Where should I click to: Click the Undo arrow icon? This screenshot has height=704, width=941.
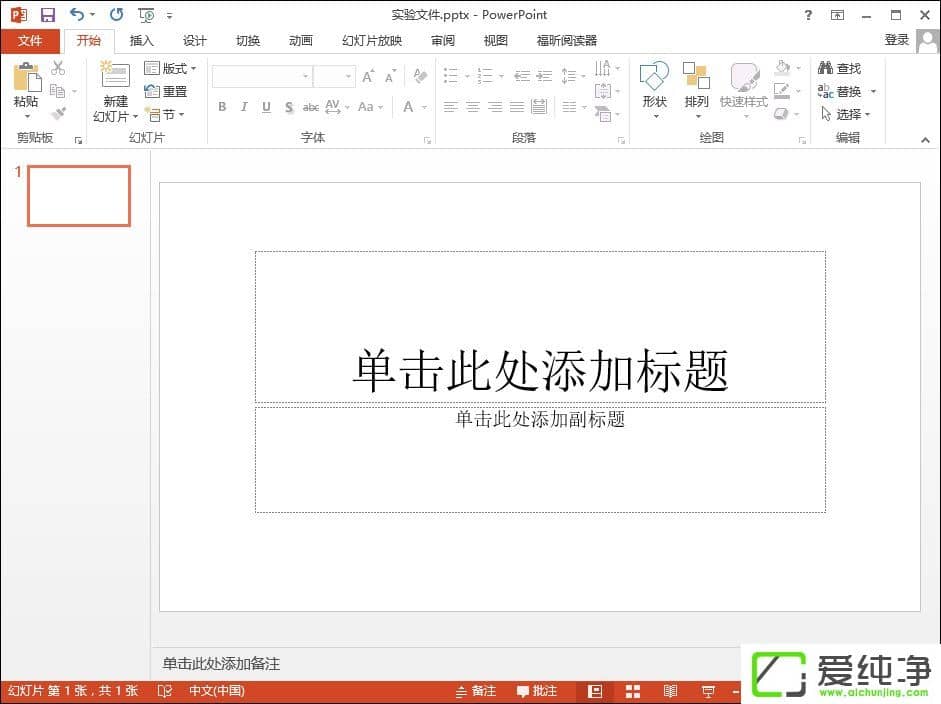tap(77, 14)
